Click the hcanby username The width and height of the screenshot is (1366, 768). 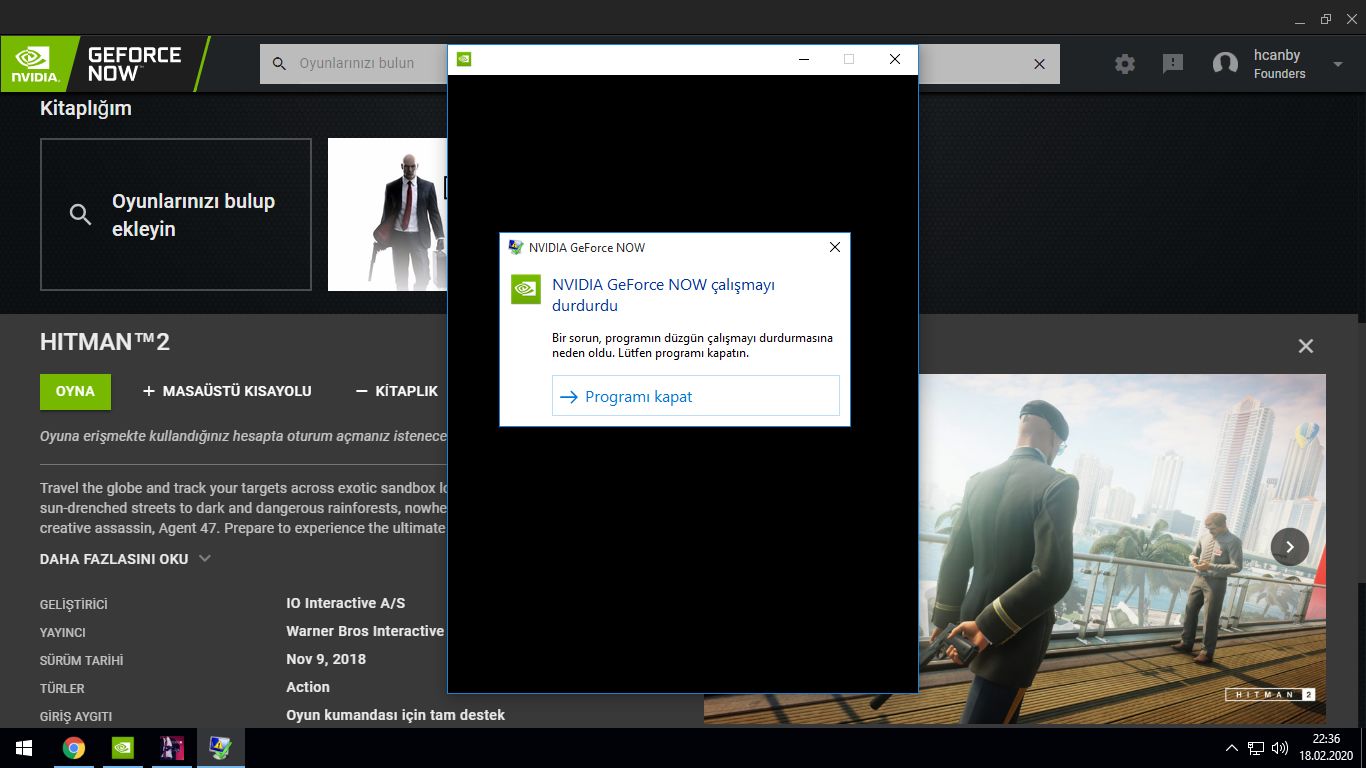coord(1277,55)
